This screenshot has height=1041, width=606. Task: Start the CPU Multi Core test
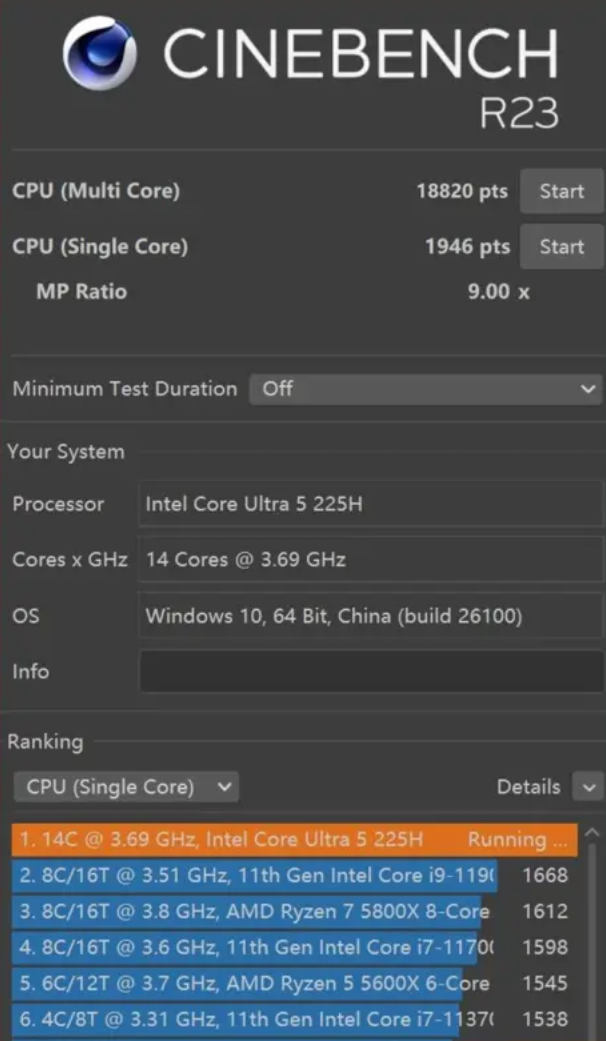tap(561, 191)
